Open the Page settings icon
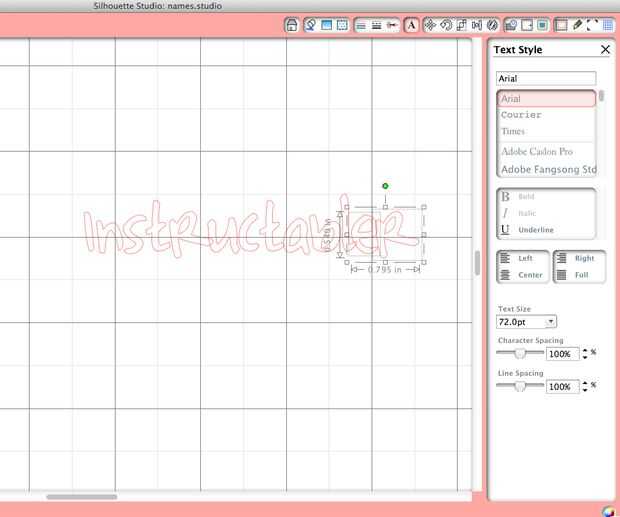 click(x=561, y=25)
